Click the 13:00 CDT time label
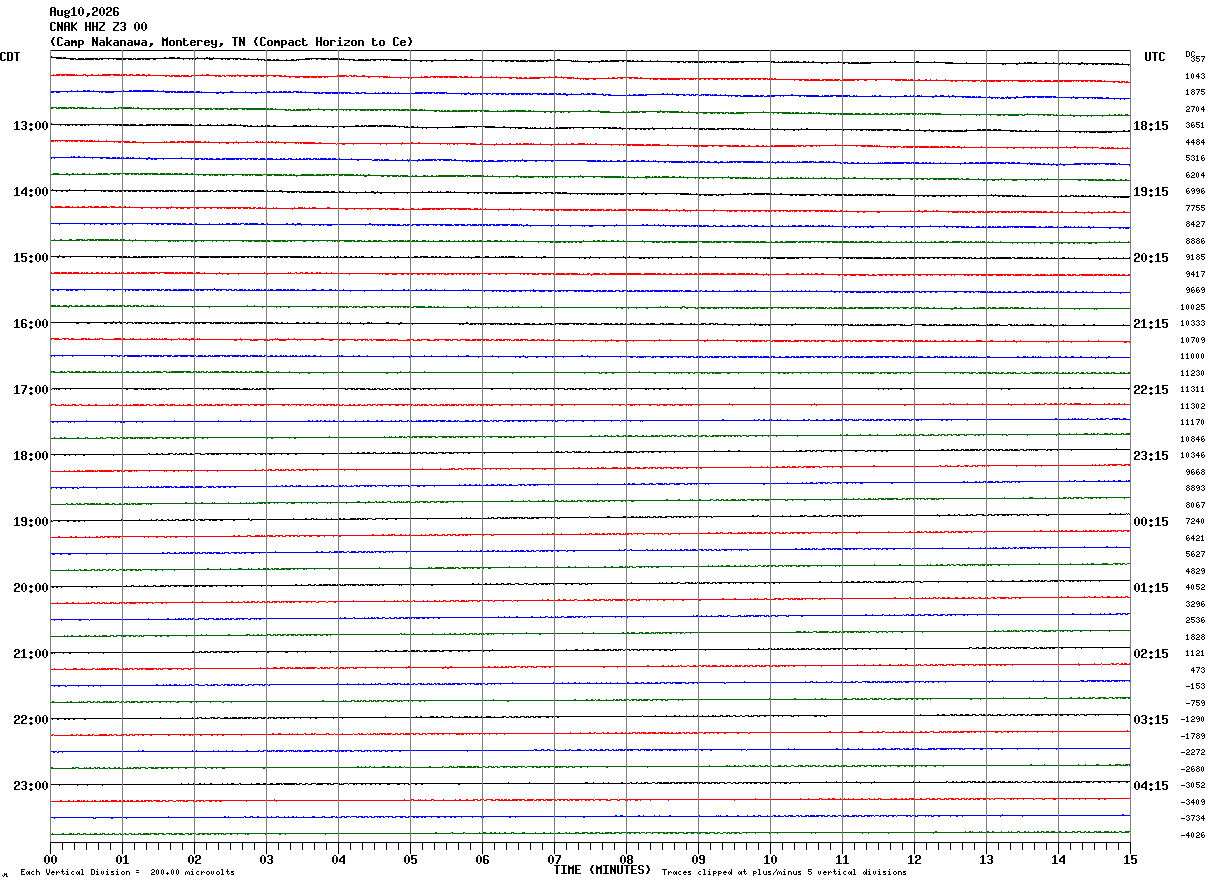Image resolution: width=1210 pixels, height=886 pixels. (x=30, y=126)
